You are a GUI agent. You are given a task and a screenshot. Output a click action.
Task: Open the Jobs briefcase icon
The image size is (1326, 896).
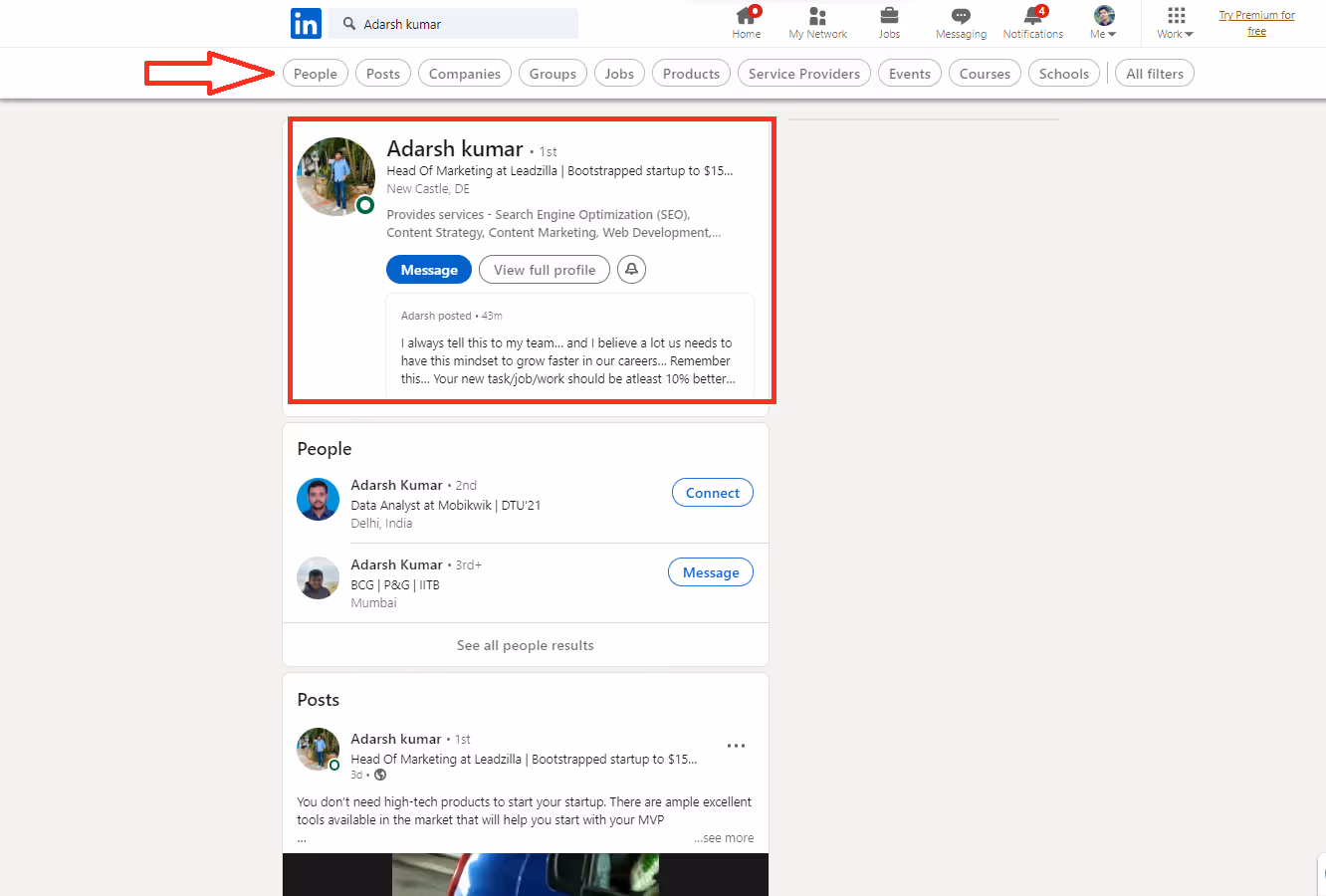click(889, 20)
